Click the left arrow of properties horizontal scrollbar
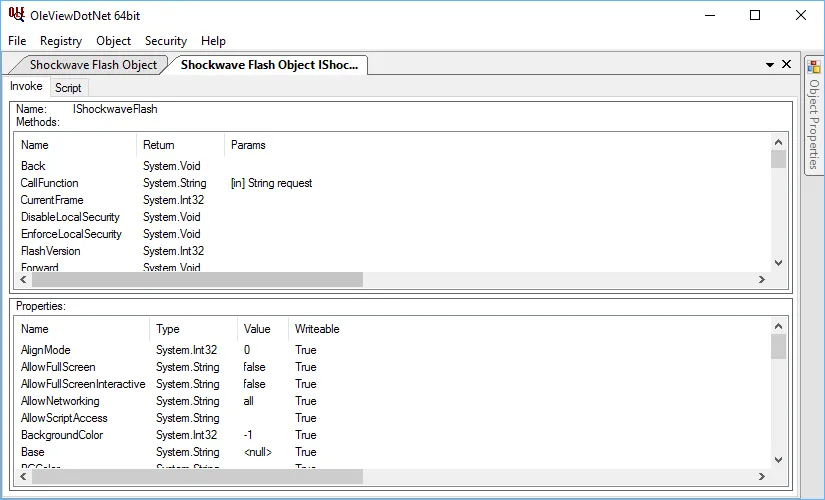The height and width of the screenshot is (500, 825). (x=23, y=476)
